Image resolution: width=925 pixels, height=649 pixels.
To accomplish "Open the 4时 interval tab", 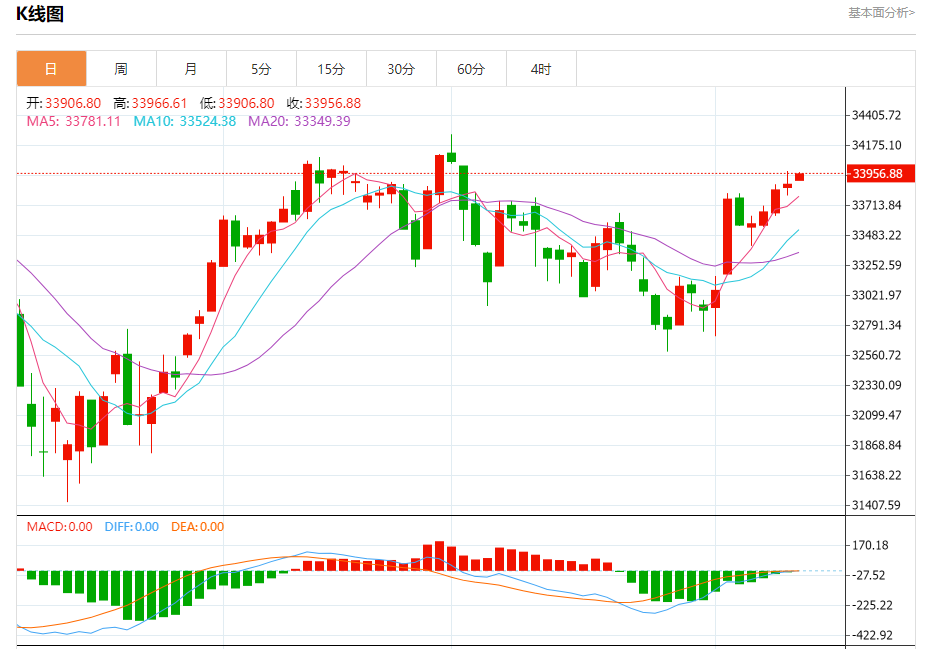I will coord(541,69).
